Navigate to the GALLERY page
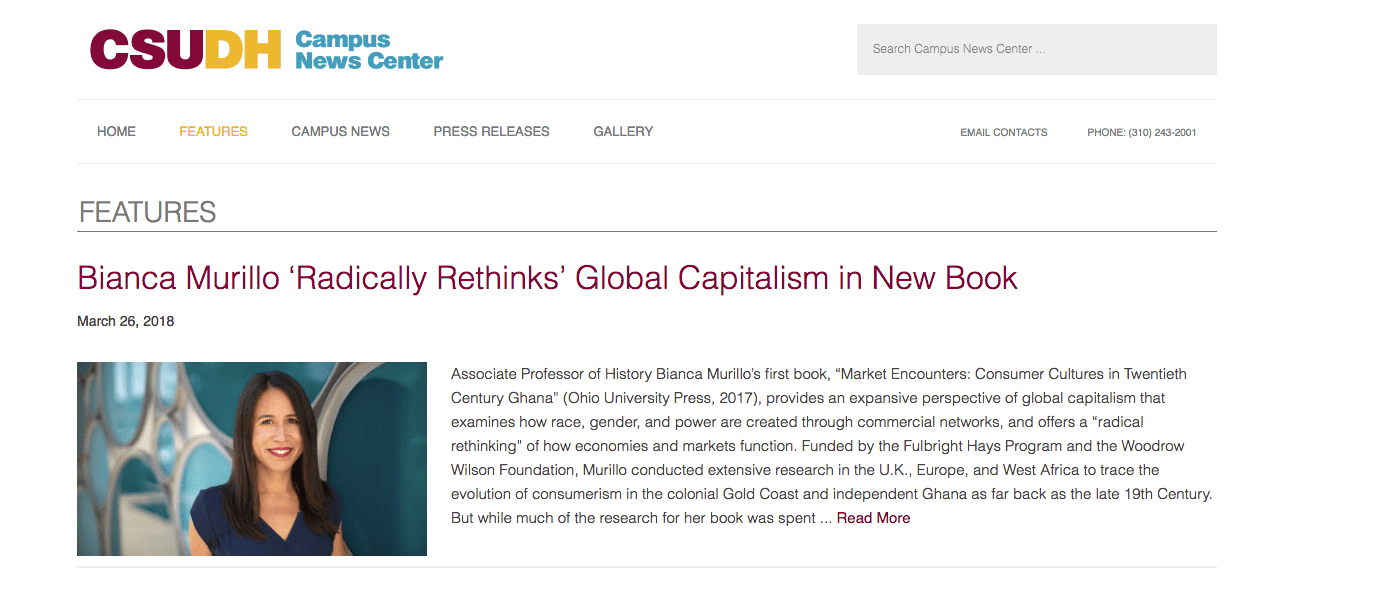 click(x=623, y=131)
